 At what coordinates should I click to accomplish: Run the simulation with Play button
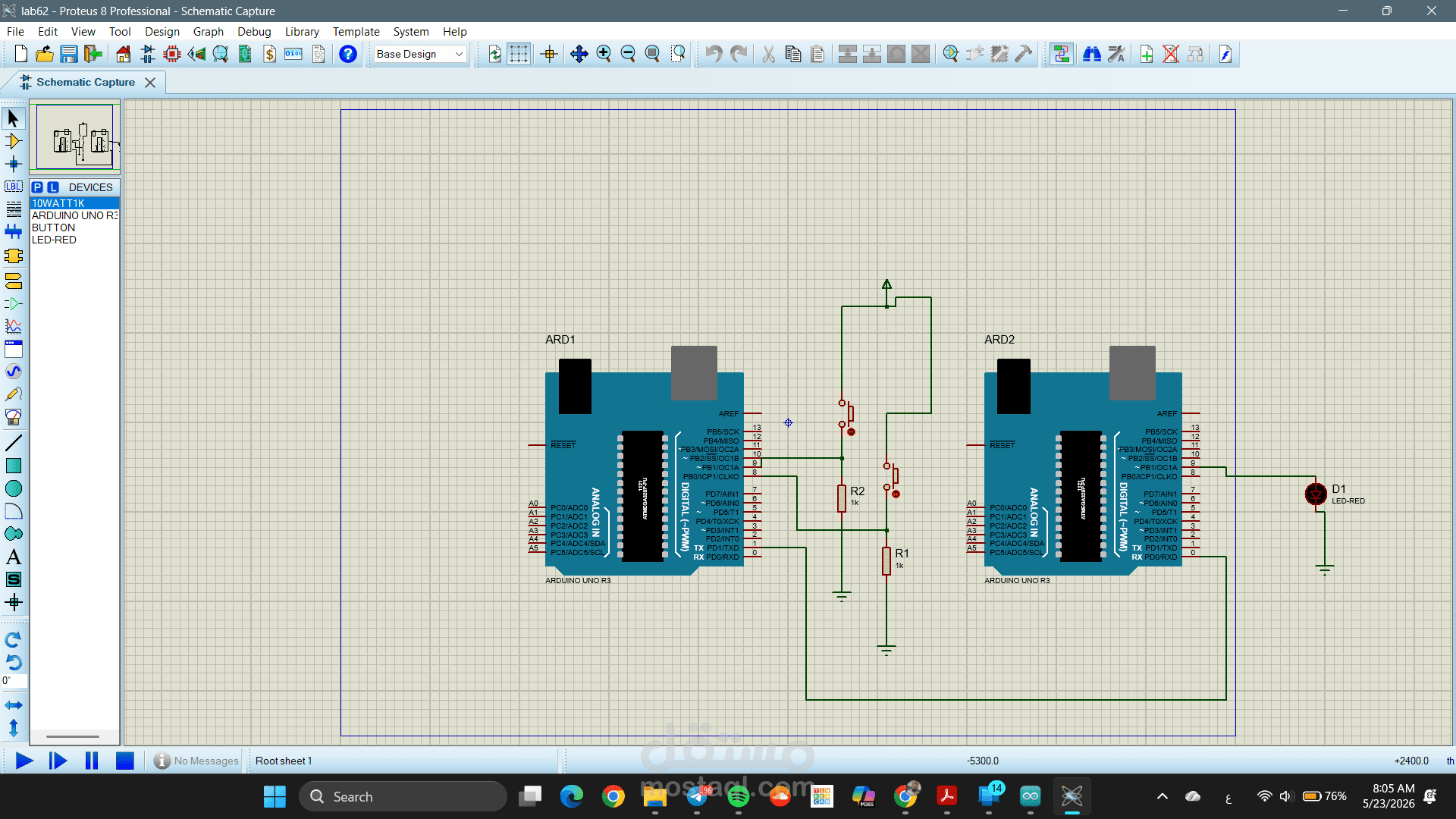pyautogui.click(x=24, y=761)
